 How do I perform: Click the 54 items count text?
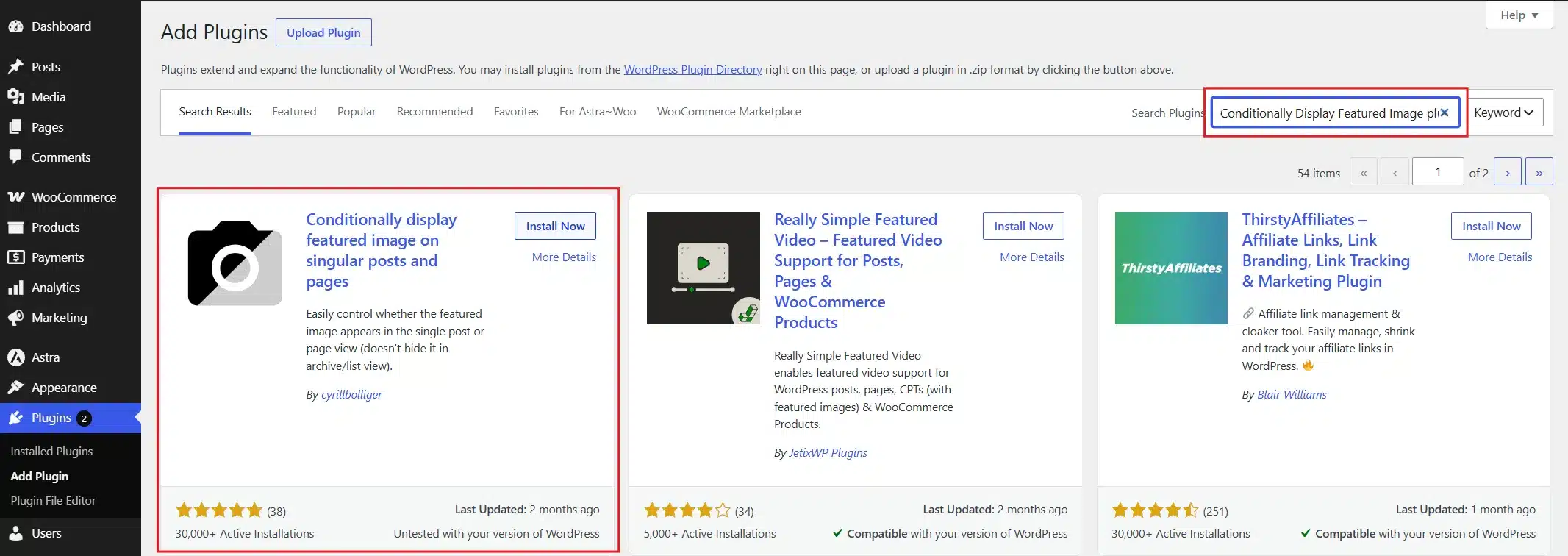[x=1318, y=174]
